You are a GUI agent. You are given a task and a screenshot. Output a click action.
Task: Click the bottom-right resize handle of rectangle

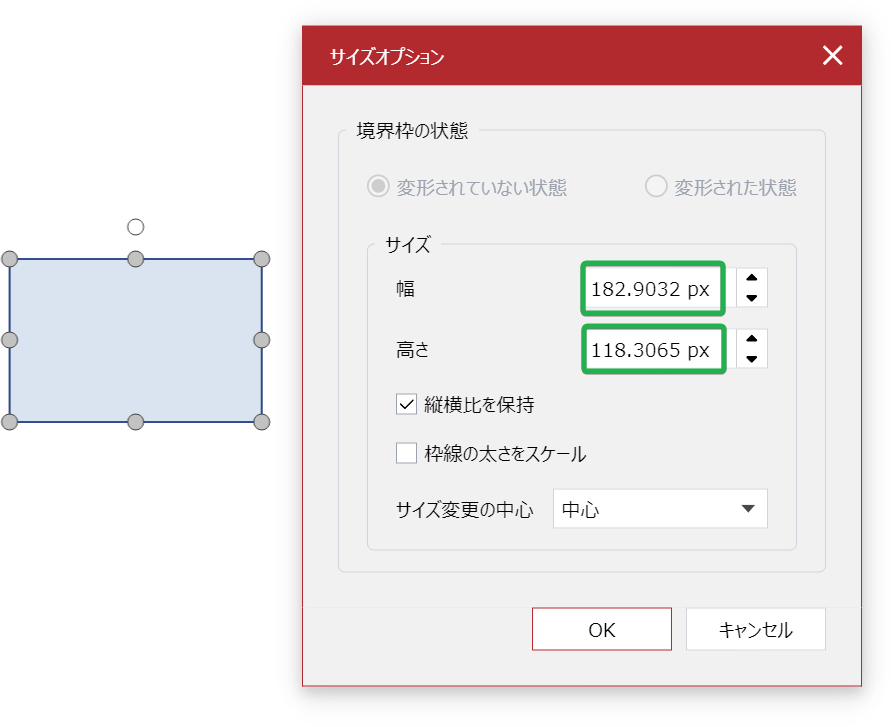coord(261,422)
